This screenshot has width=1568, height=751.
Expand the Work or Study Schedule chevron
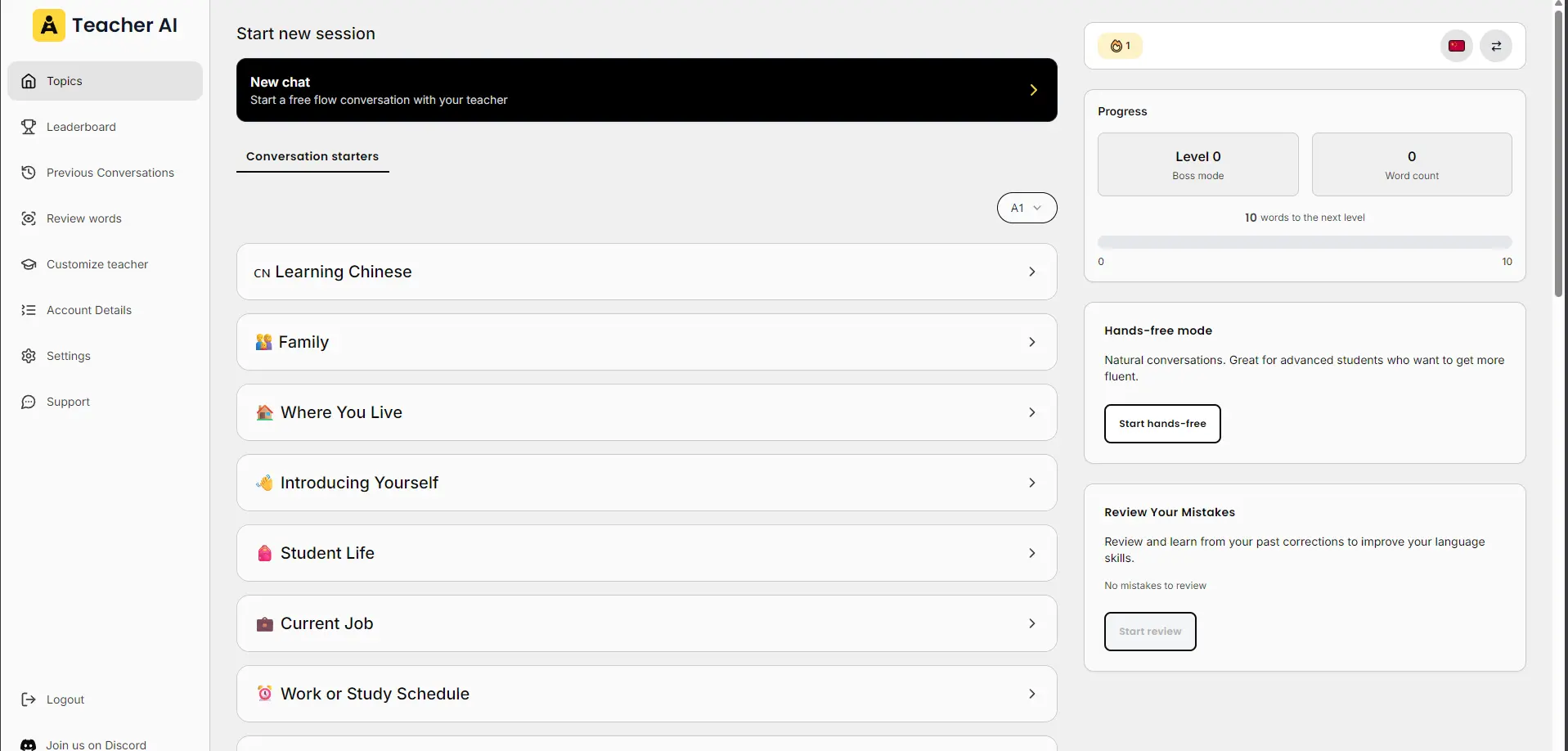coord(1032,694)
